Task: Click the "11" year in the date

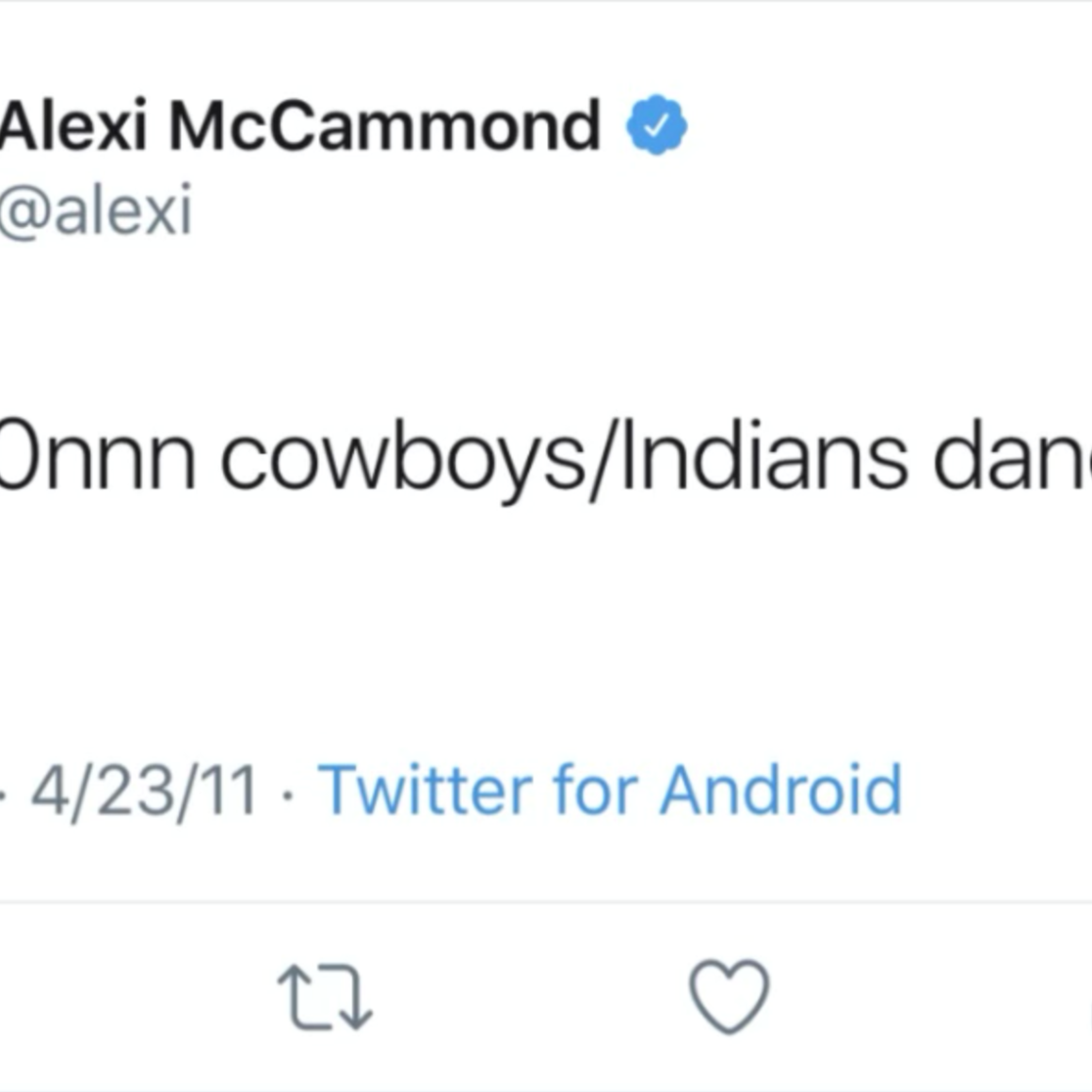Action: [233, 789]
